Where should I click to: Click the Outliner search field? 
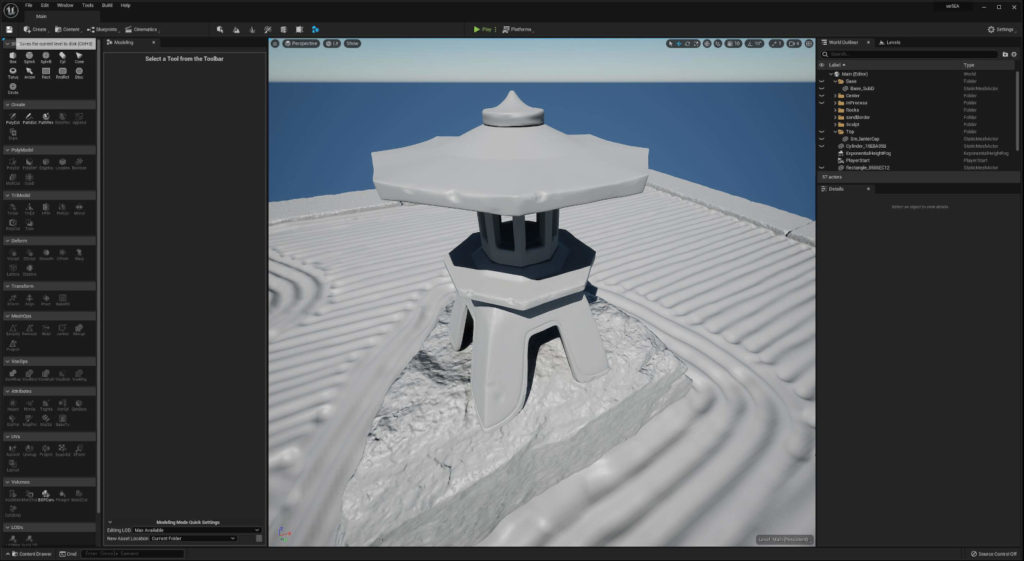(x=910, y=54)
